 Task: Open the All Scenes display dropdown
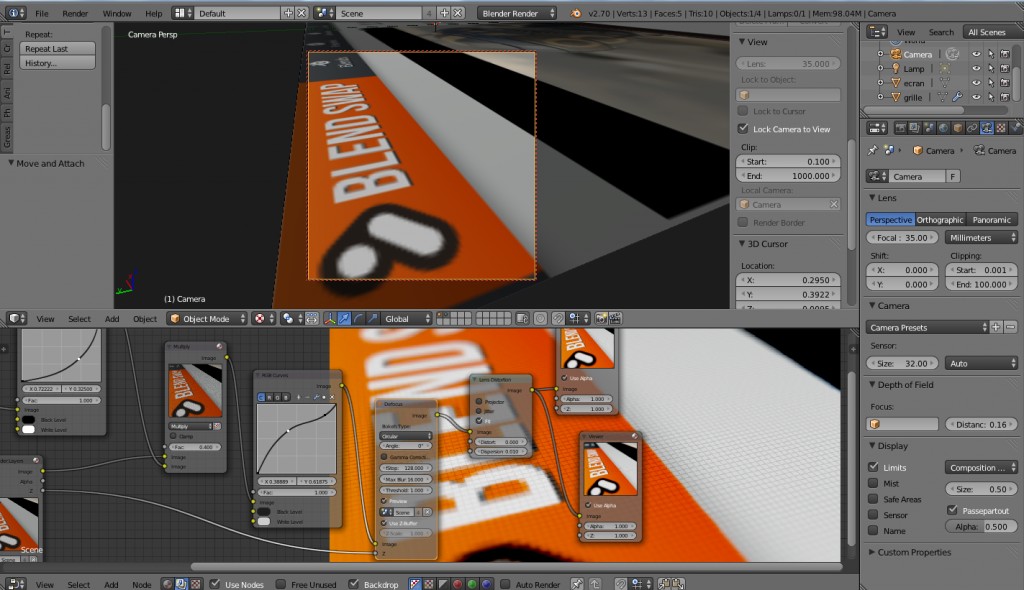(x=988, y=31)
